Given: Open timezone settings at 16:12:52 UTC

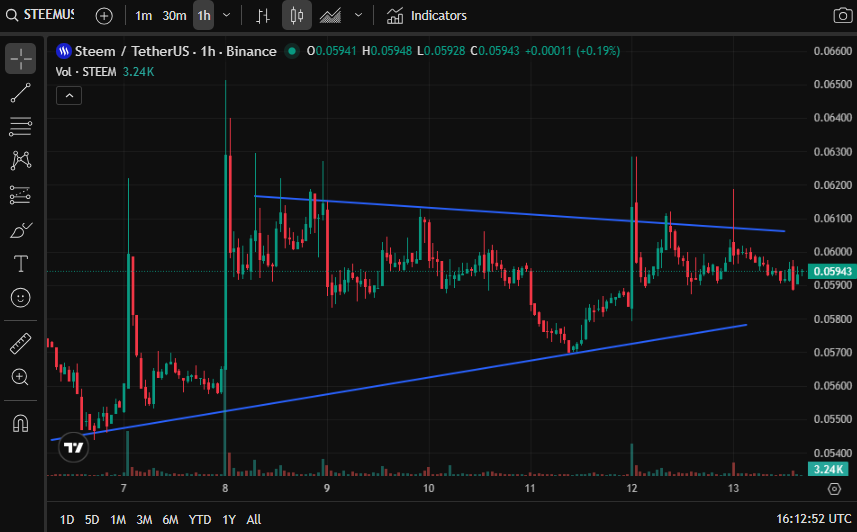Looking at the screenshot, I should (814, 519).
